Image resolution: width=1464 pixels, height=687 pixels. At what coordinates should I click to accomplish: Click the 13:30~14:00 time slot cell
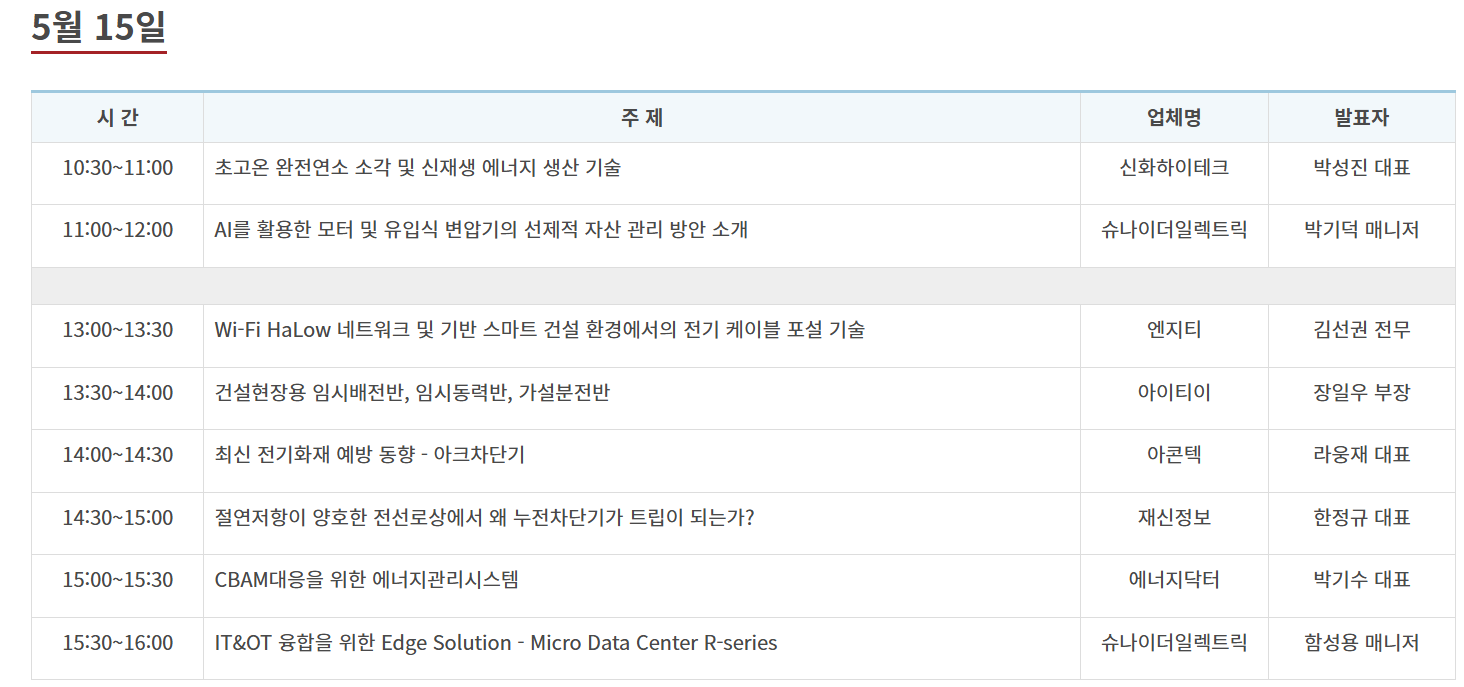coord(117,393)
